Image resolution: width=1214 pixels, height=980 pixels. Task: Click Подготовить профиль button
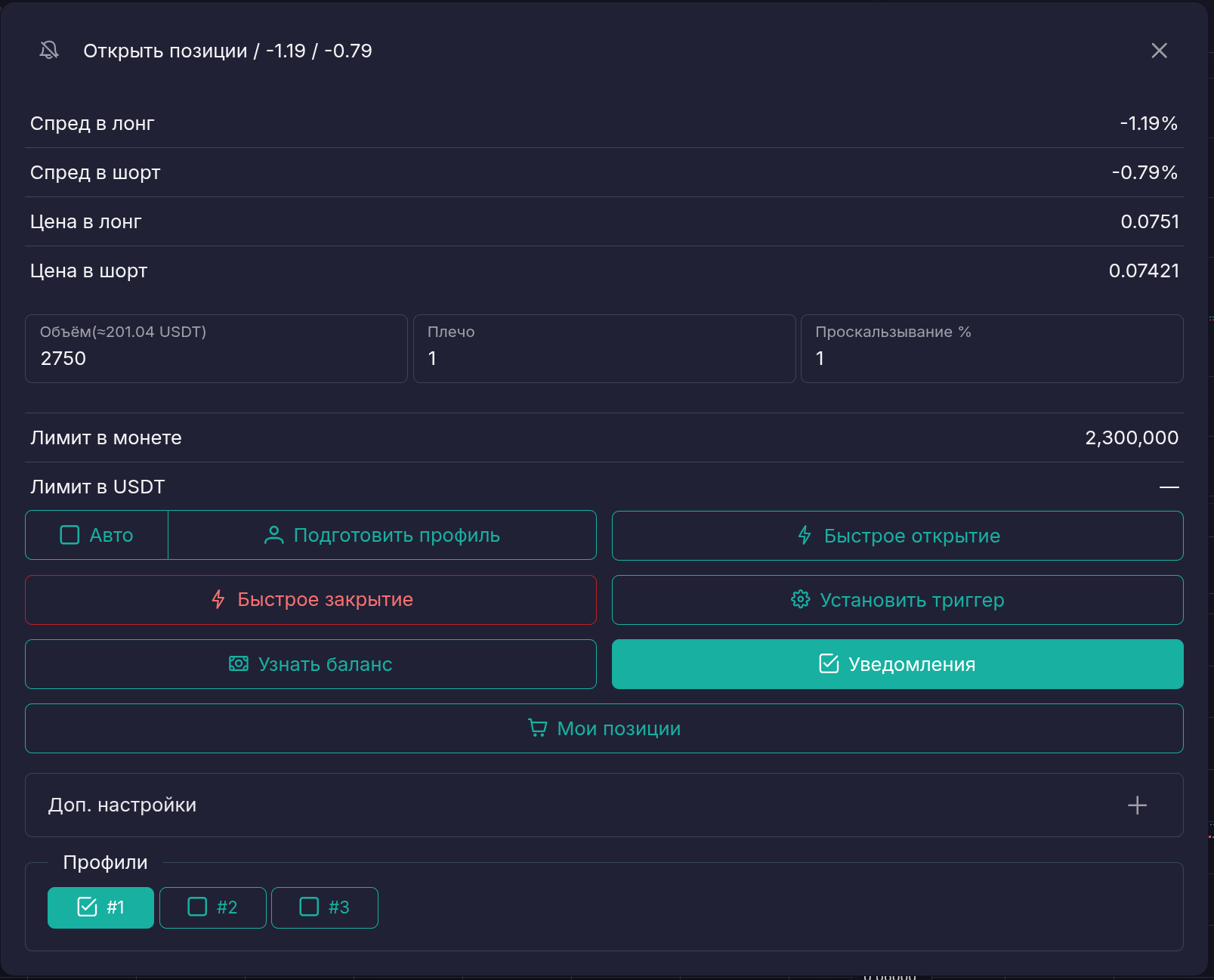[x=382, y=535]
